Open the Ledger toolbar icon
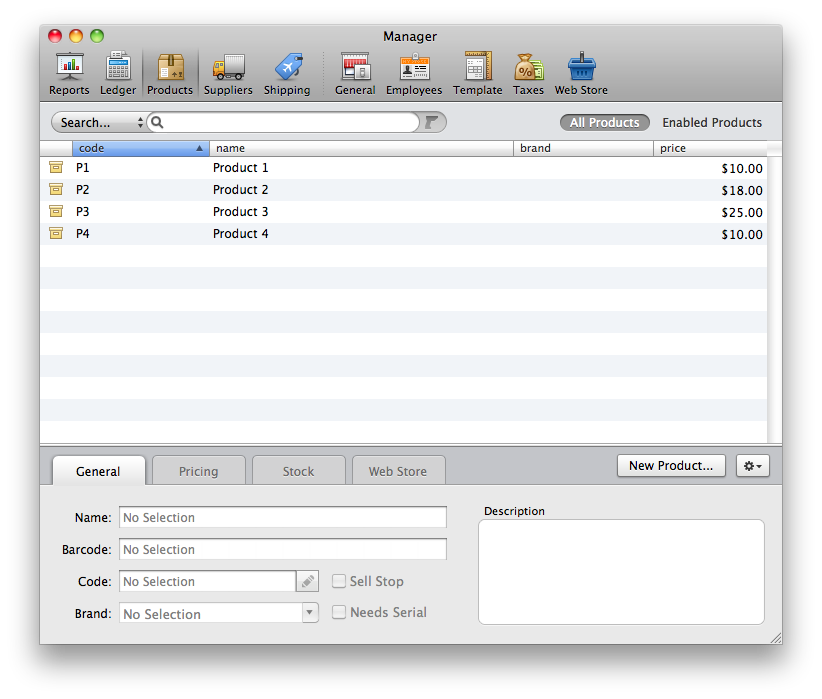This screenshot has height=699, width=822. click(x=118, y=73)
